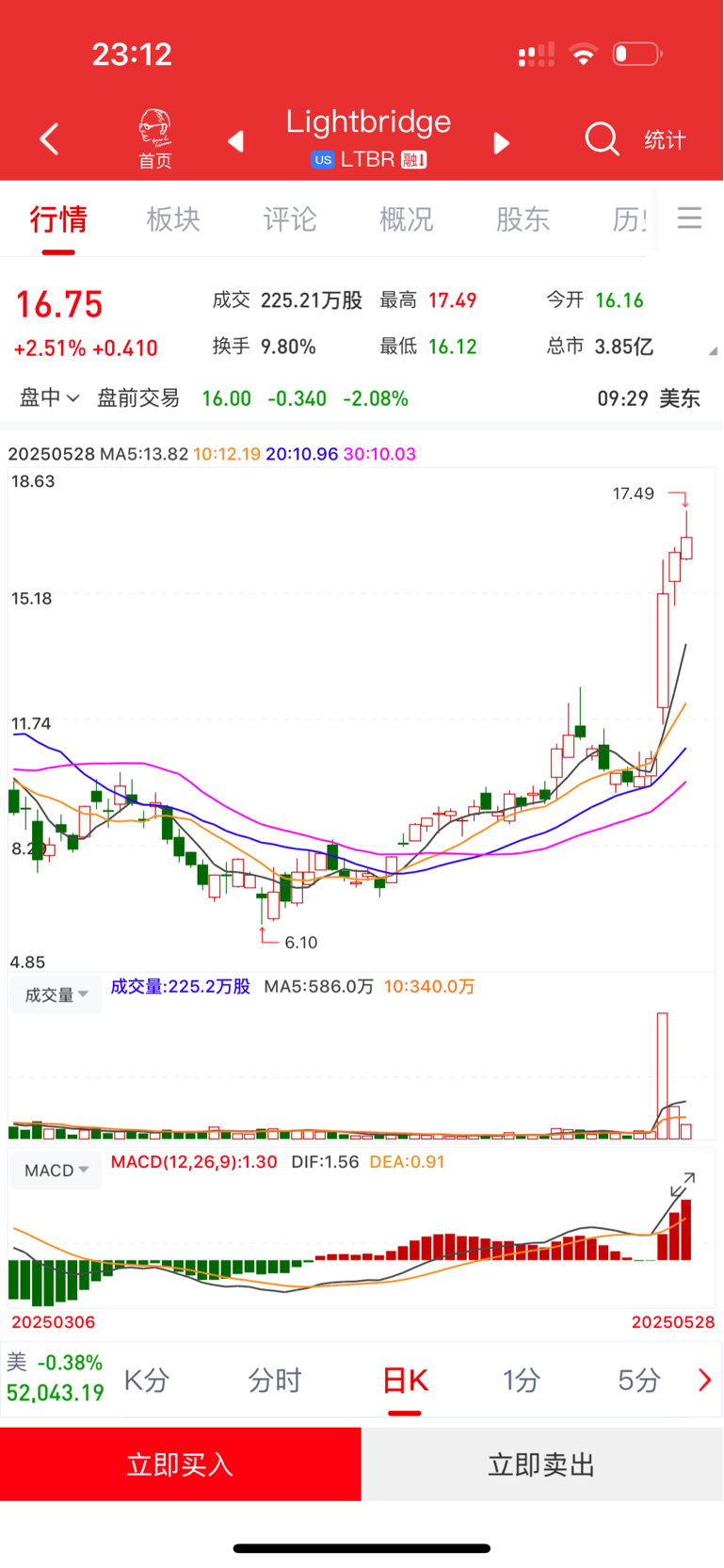This screenshot has height=1568, width=724.
Task: Tap 立即卖出 sell button
Action: (542, 1464)
